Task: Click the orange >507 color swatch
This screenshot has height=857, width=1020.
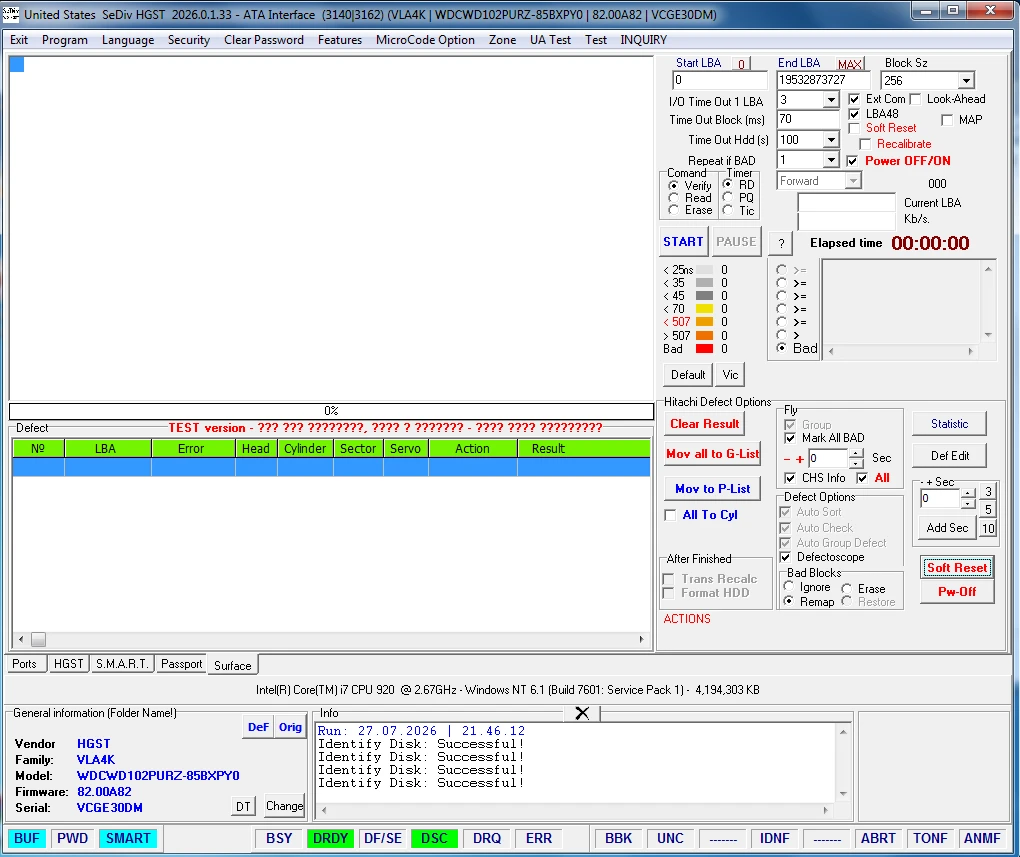Action: click(705, 336)
